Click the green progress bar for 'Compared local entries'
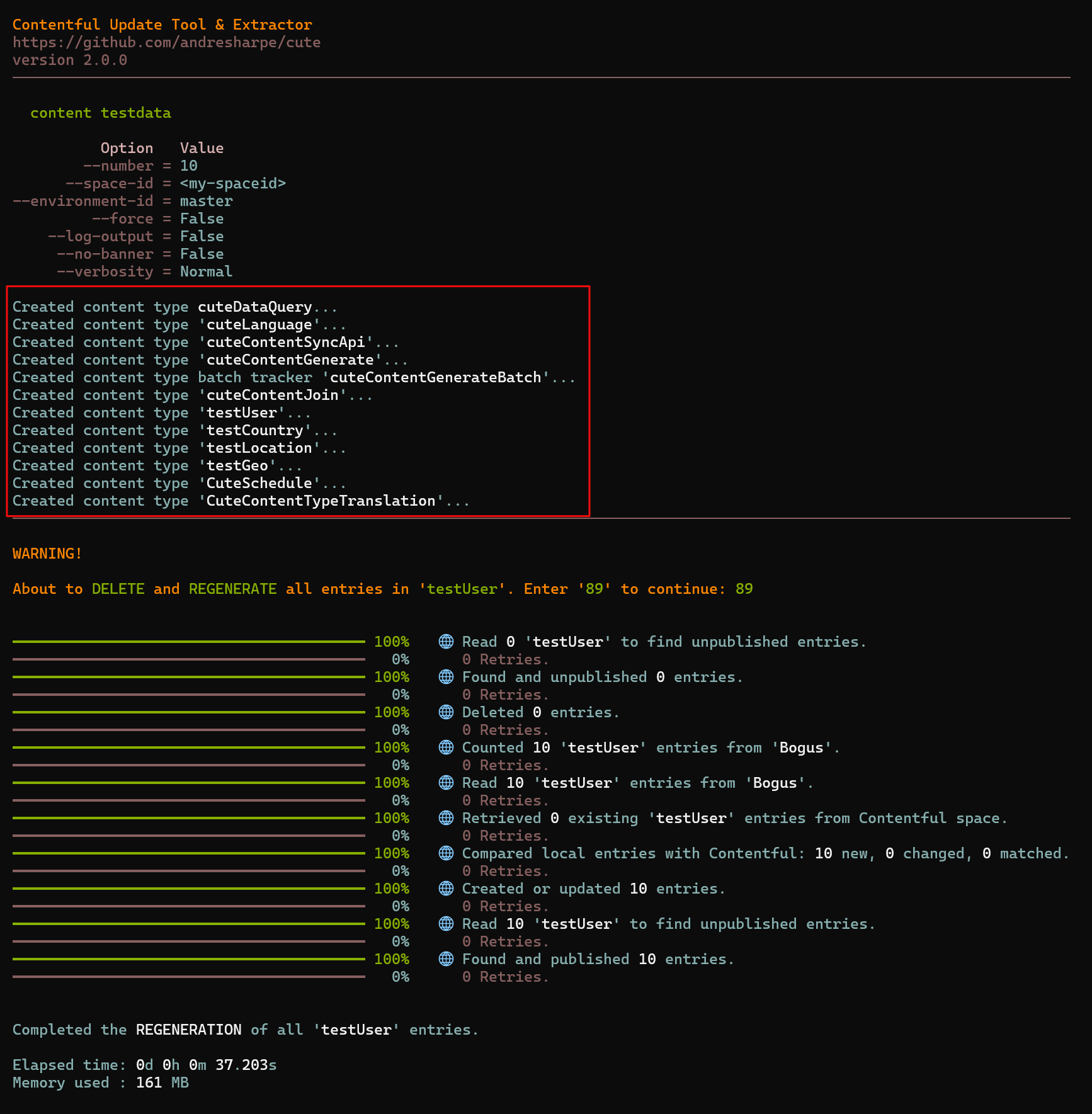1092x1114 pixels. (189, 853)
